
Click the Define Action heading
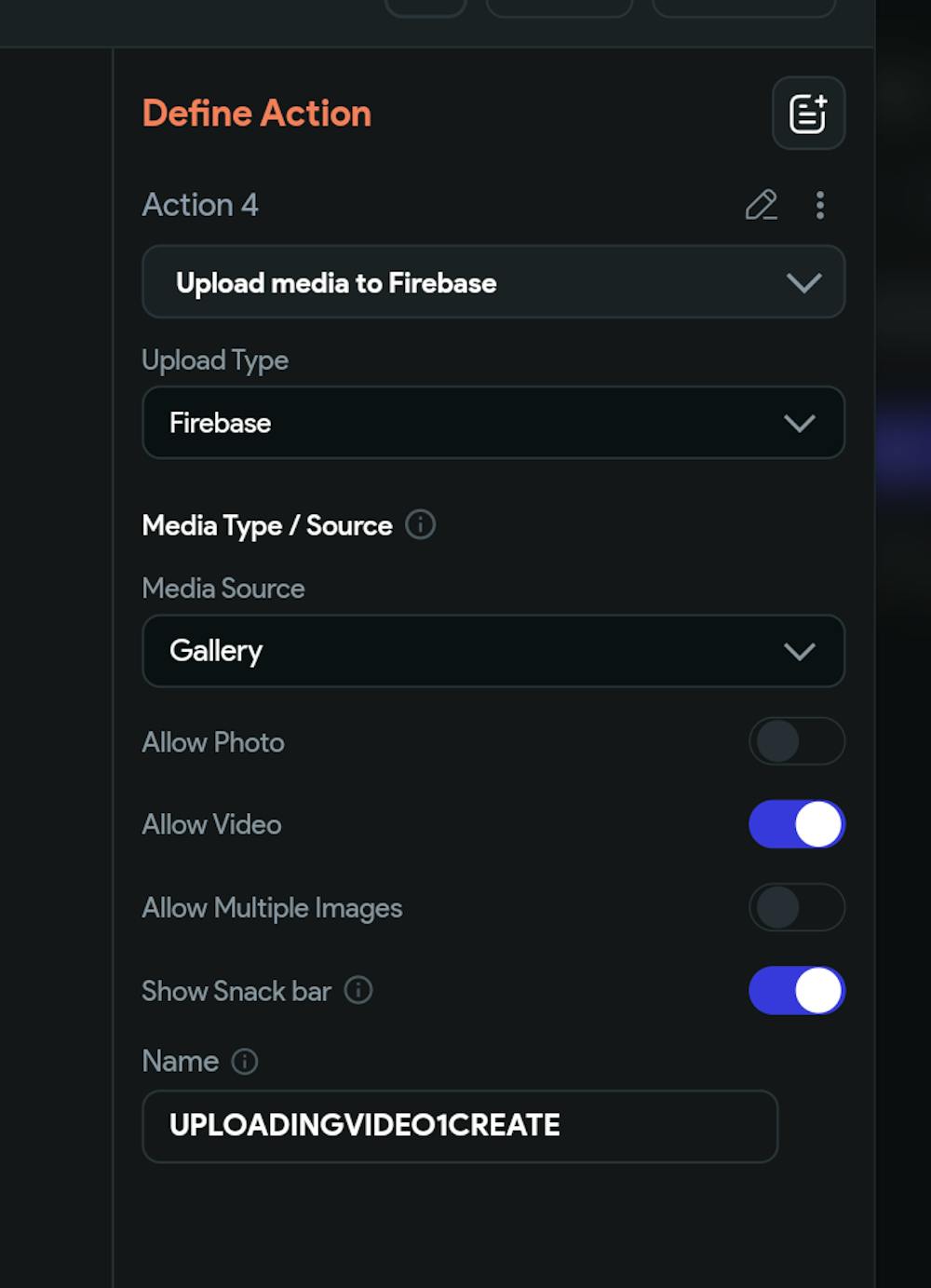pos(257,114)
